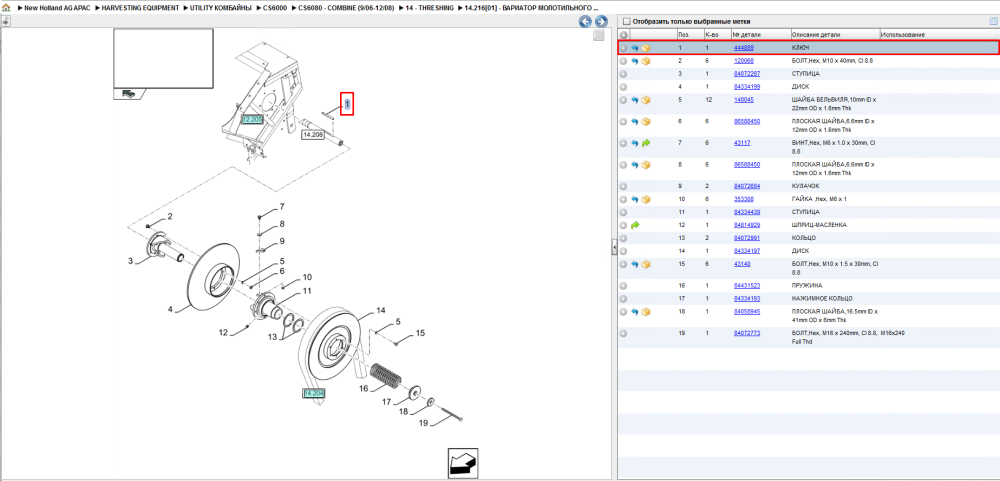Open figure reference 14.208 on the diagram
Screen dimensions: 1000x481
coord(312,135)
